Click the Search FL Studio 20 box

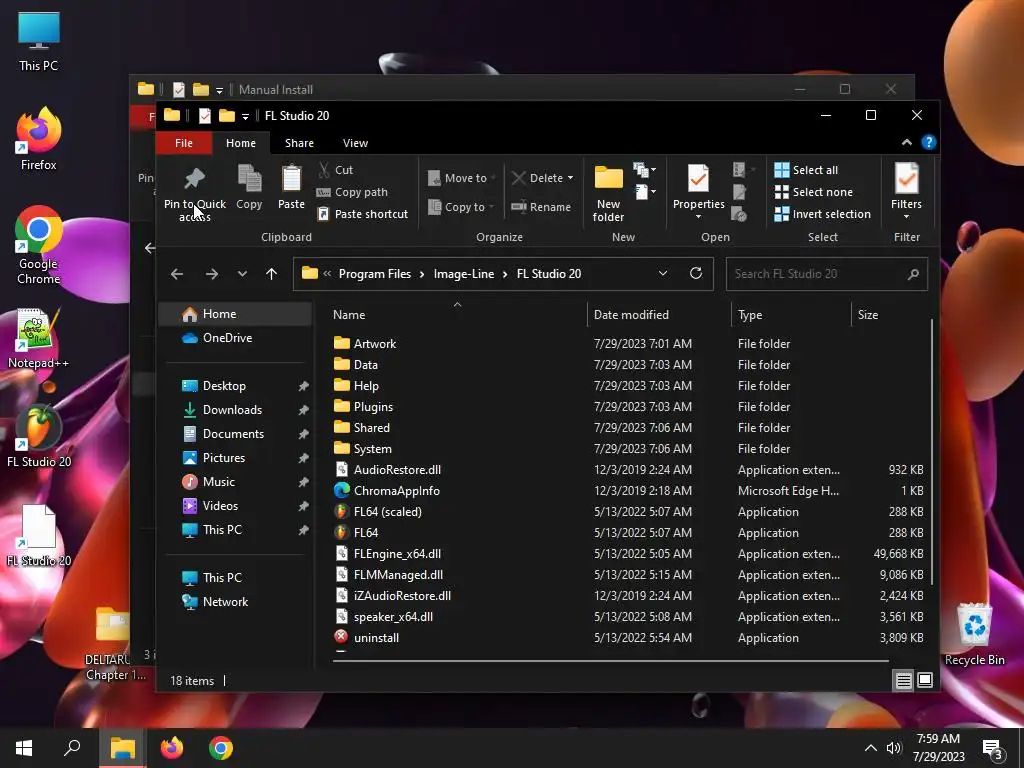[x=827, y=274]
